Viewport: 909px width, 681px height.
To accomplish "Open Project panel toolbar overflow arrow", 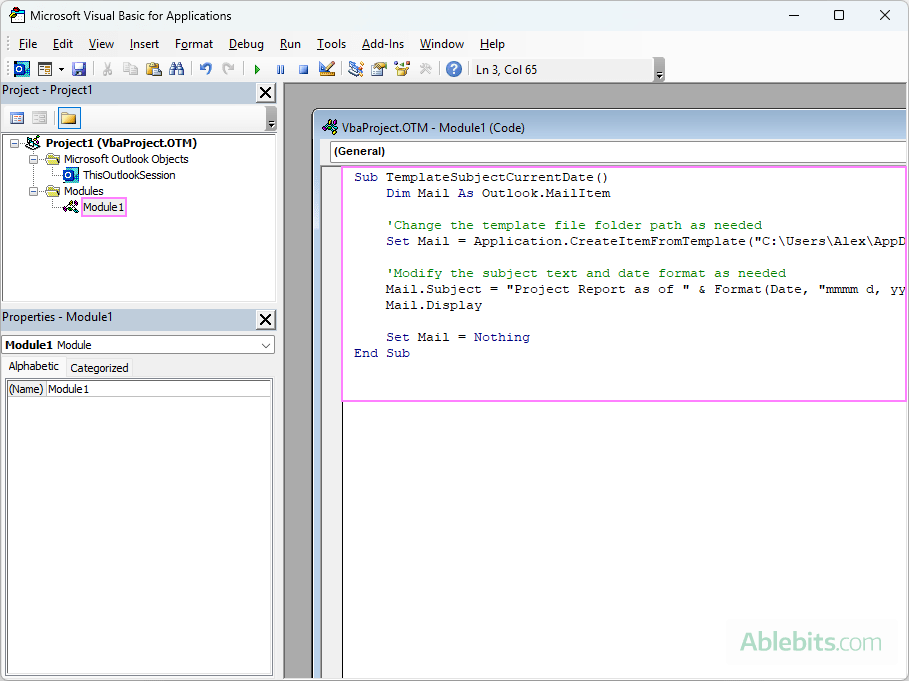I will pos(271,119).
